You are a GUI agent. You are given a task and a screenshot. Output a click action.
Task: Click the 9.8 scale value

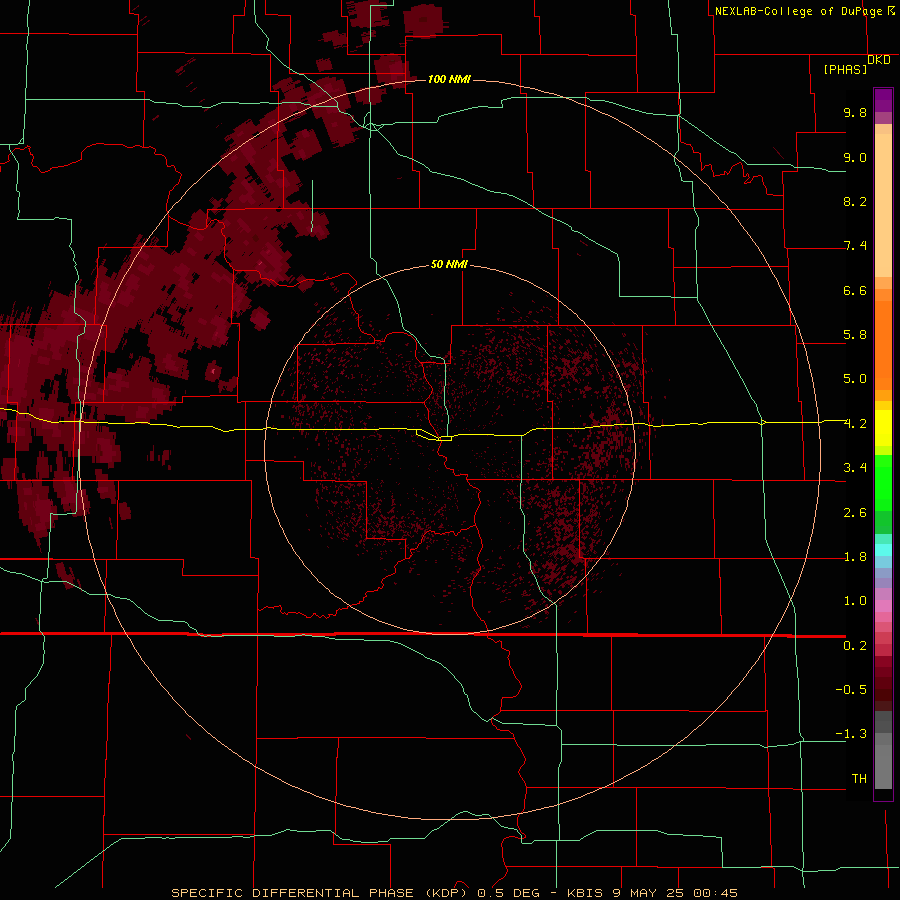pyautogui.click(x=855, y=112)
